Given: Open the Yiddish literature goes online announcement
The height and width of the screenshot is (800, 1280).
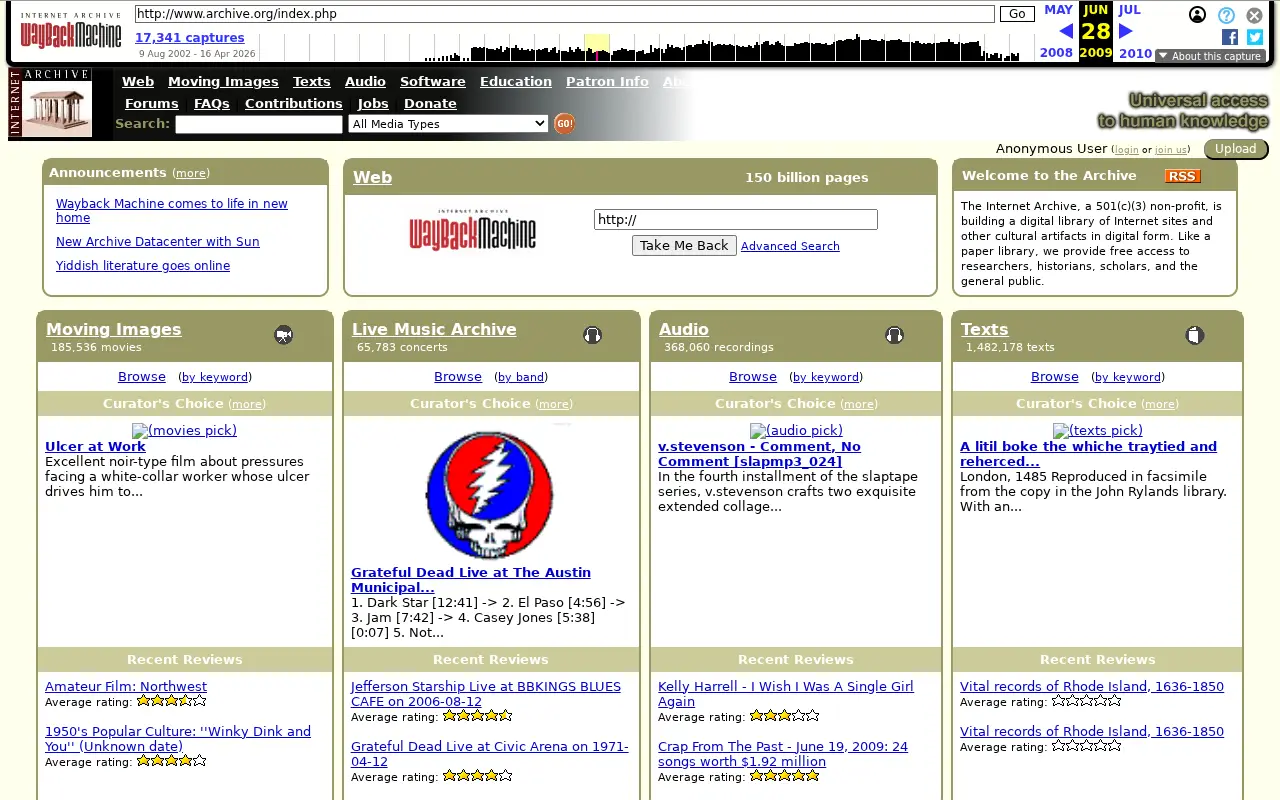Looking at the screenshot, I should pyautogui.click(x=143, y=266).
